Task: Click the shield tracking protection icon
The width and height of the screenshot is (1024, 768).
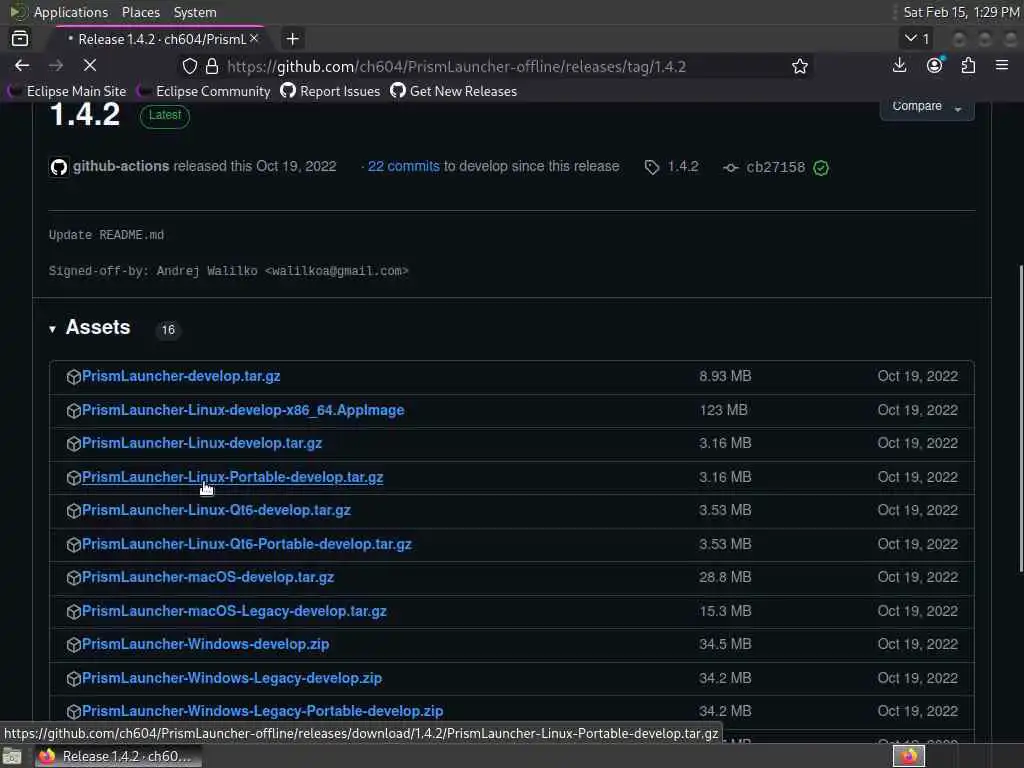Action: click(189, 66)
